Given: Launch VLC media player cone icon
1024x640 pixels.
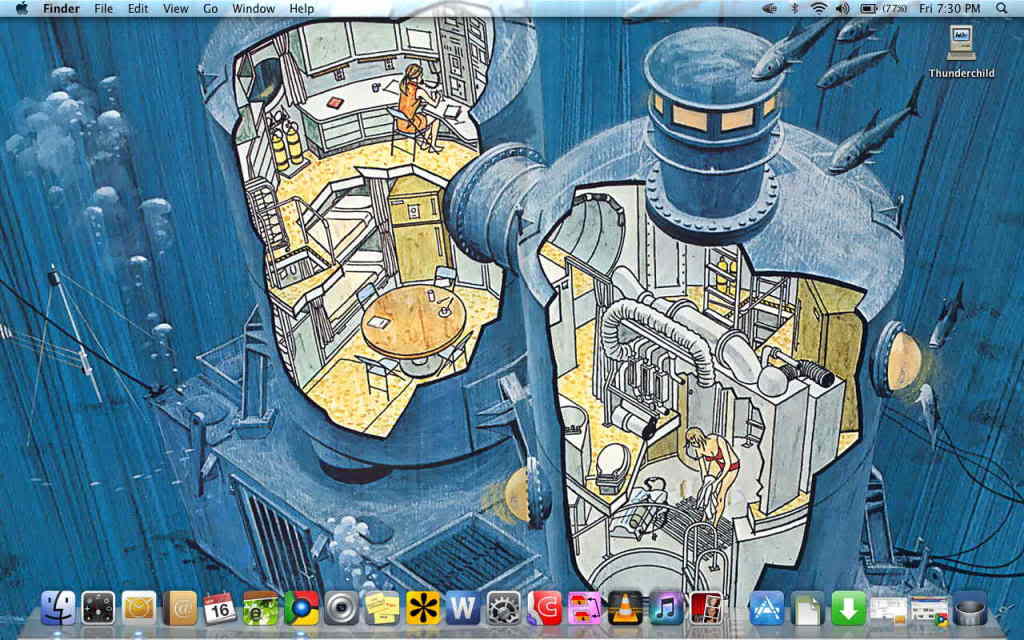Looking at the screenshot, I should (625, 608).
